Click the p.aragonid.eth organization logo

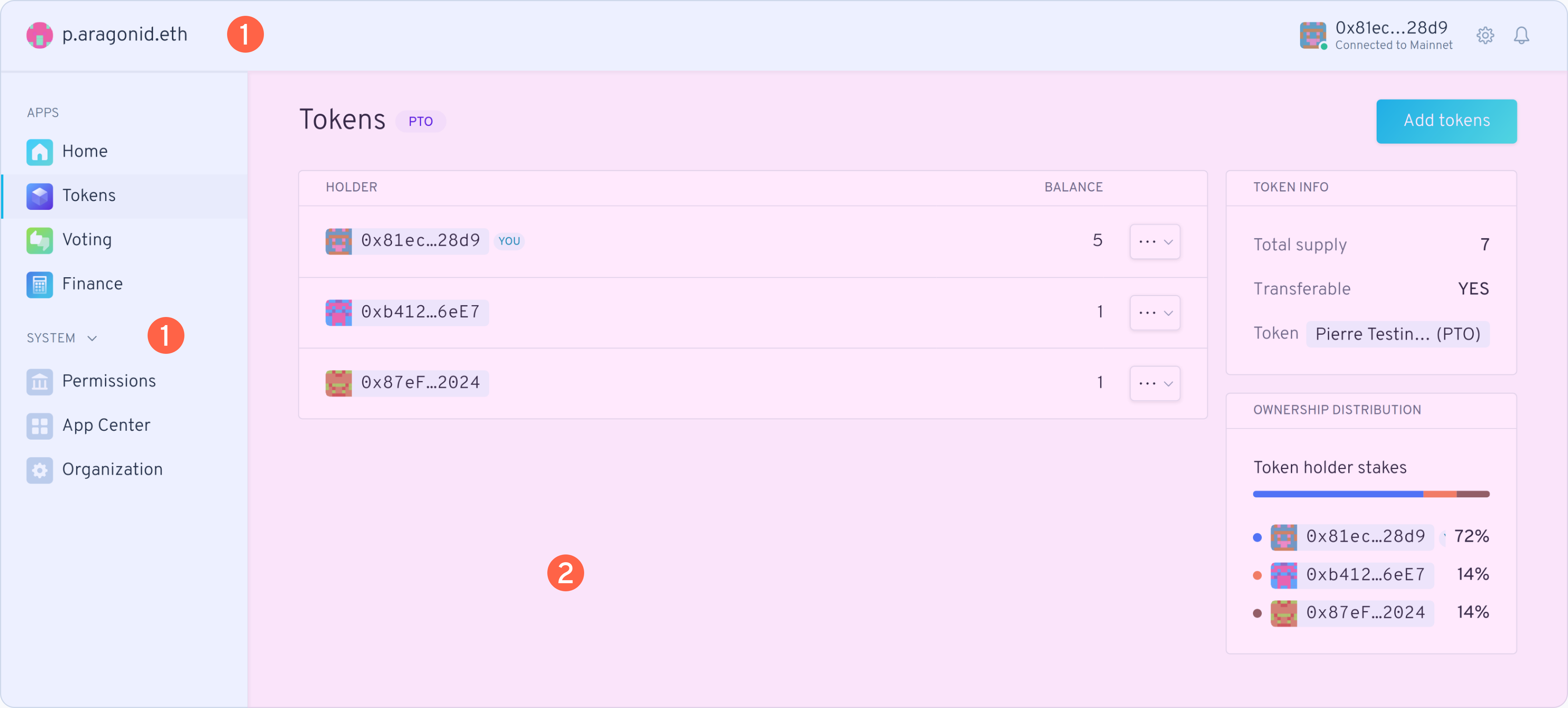39,35
